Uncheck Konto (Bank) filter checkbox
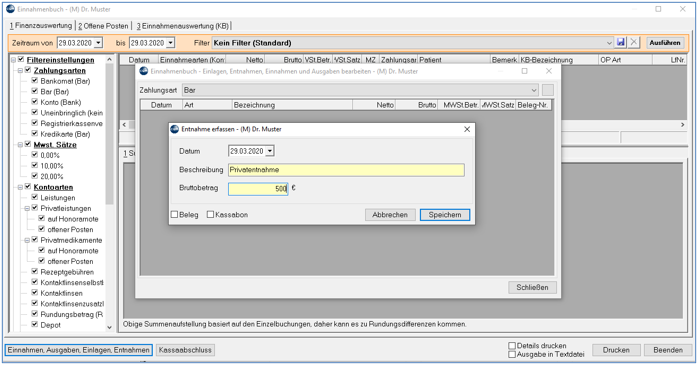This screenshot has width=698, height=365. point(35,102)
